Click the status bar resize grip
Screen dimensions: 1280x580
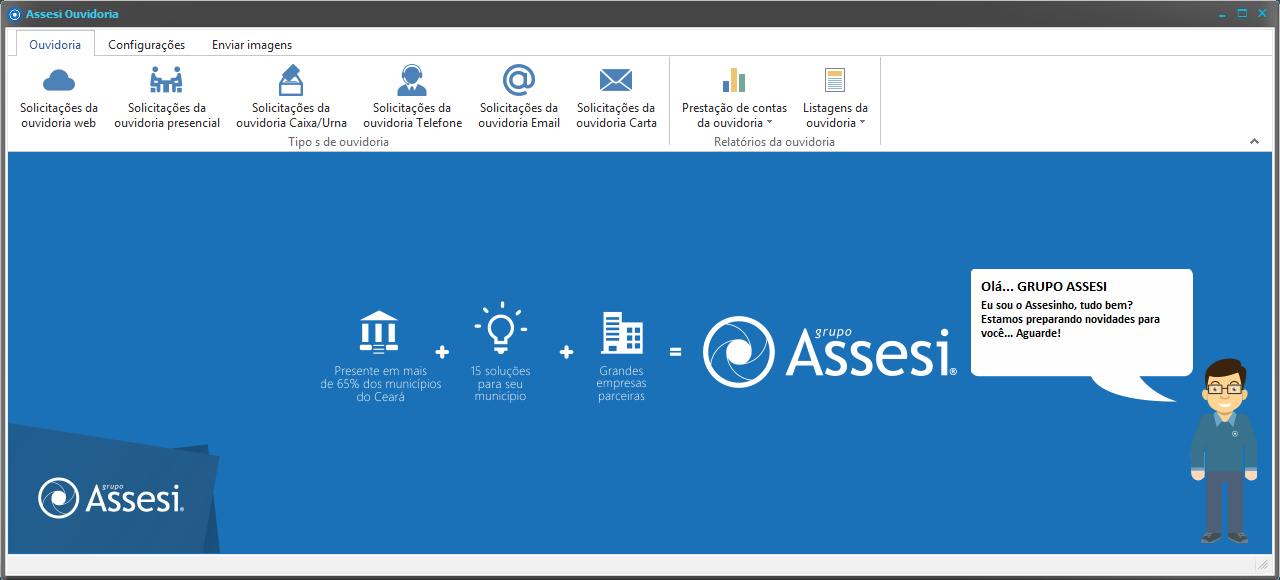point(1263,566)
